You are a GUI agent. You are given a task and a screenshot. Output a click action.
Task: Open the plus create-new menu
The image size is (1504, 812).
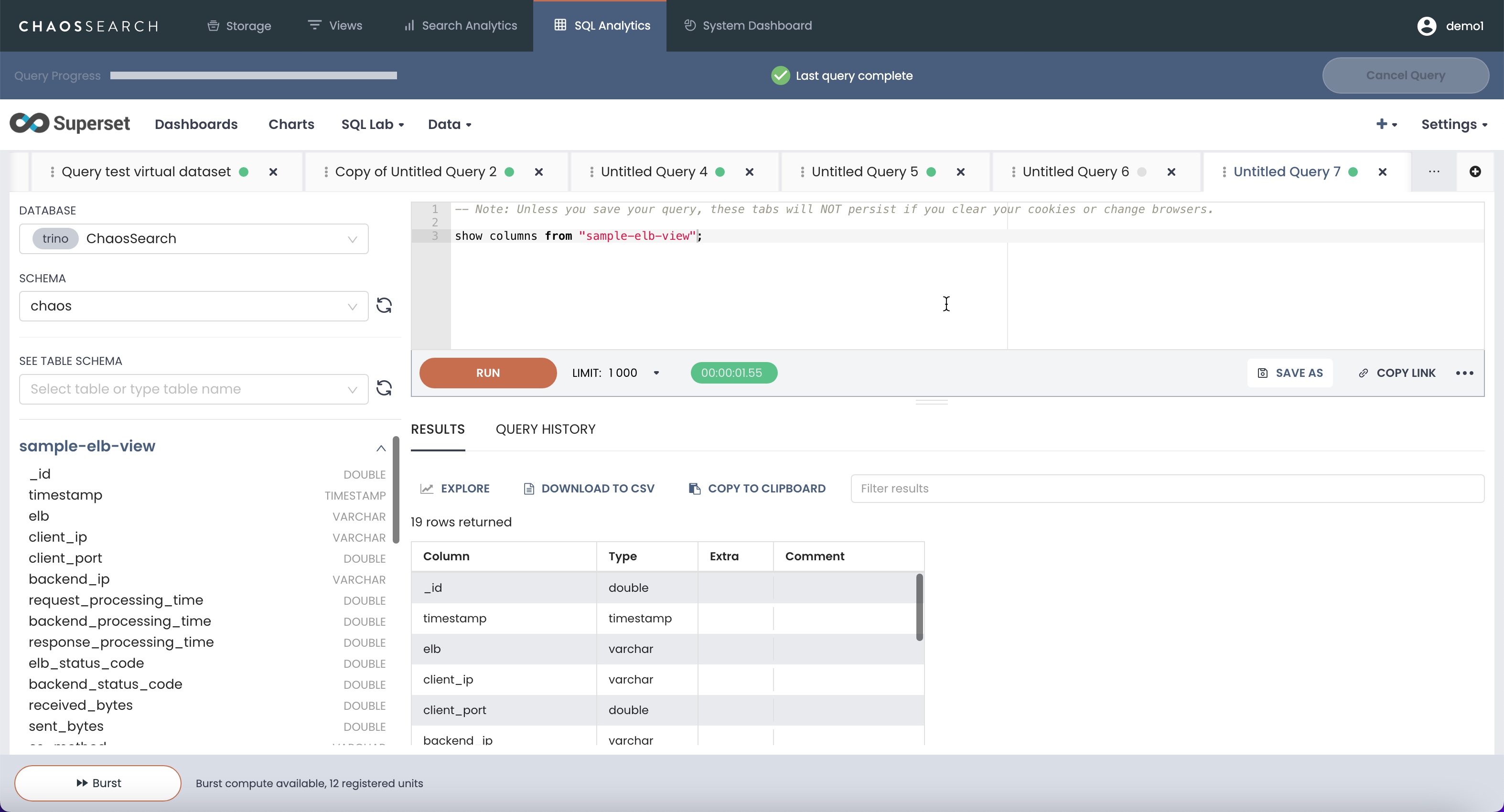pos(1386,124)
